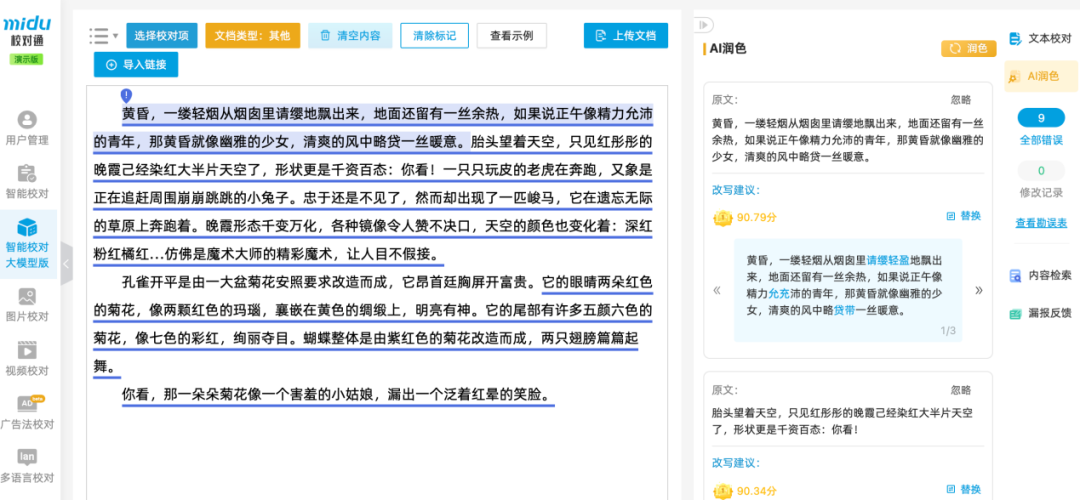Click 选择校对项 button

point(162,36)
